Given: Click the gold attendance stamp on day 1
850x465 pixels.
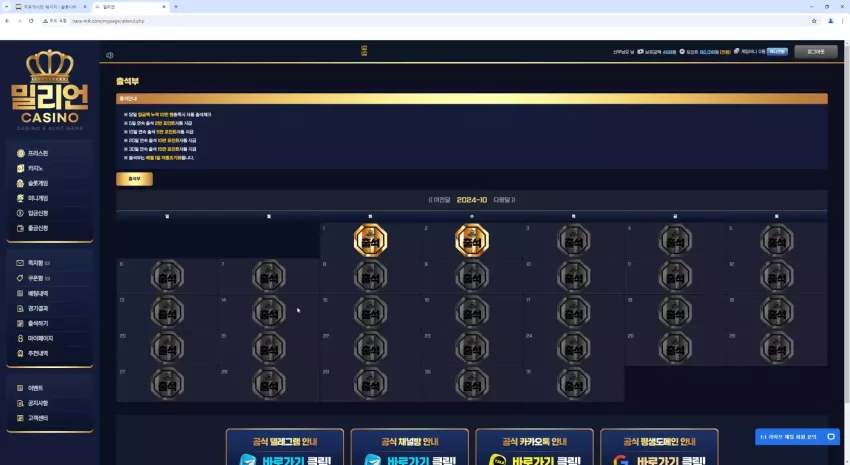Looking at the screenshot, I should [370, 241].
